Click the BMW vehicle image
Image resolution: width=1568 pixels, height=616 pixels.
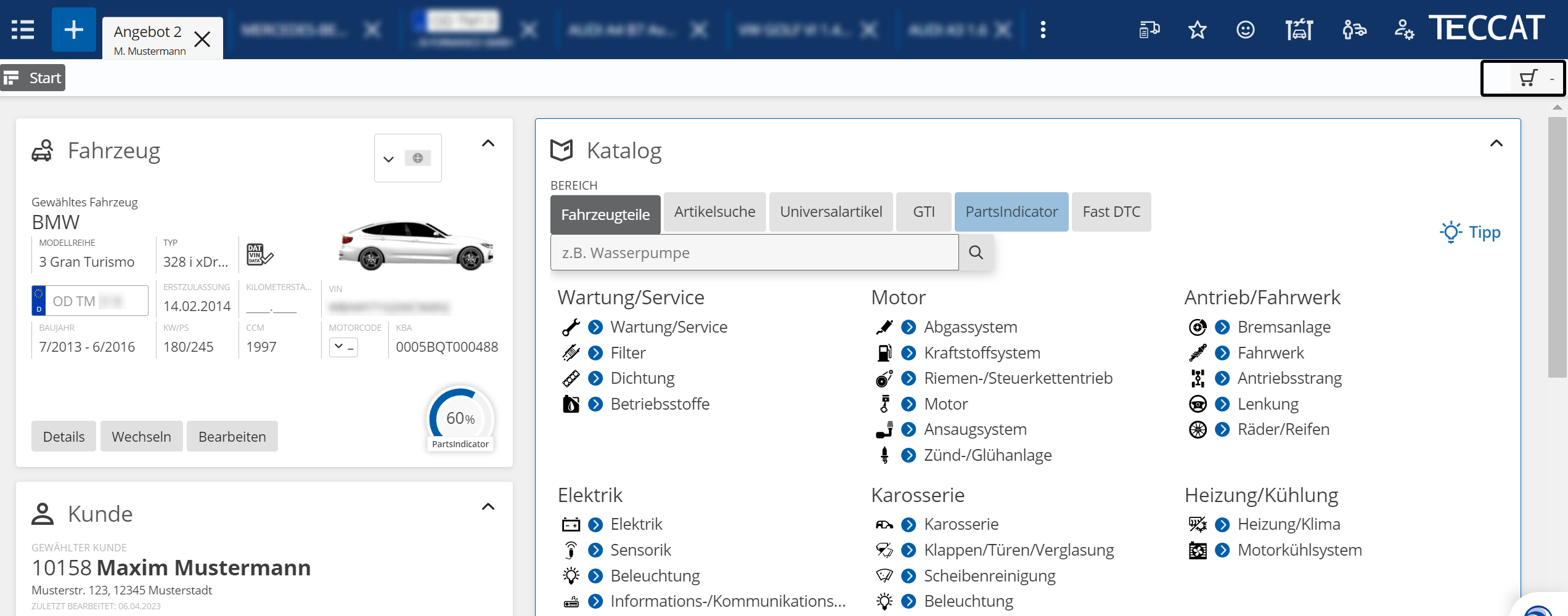[416, 245]
